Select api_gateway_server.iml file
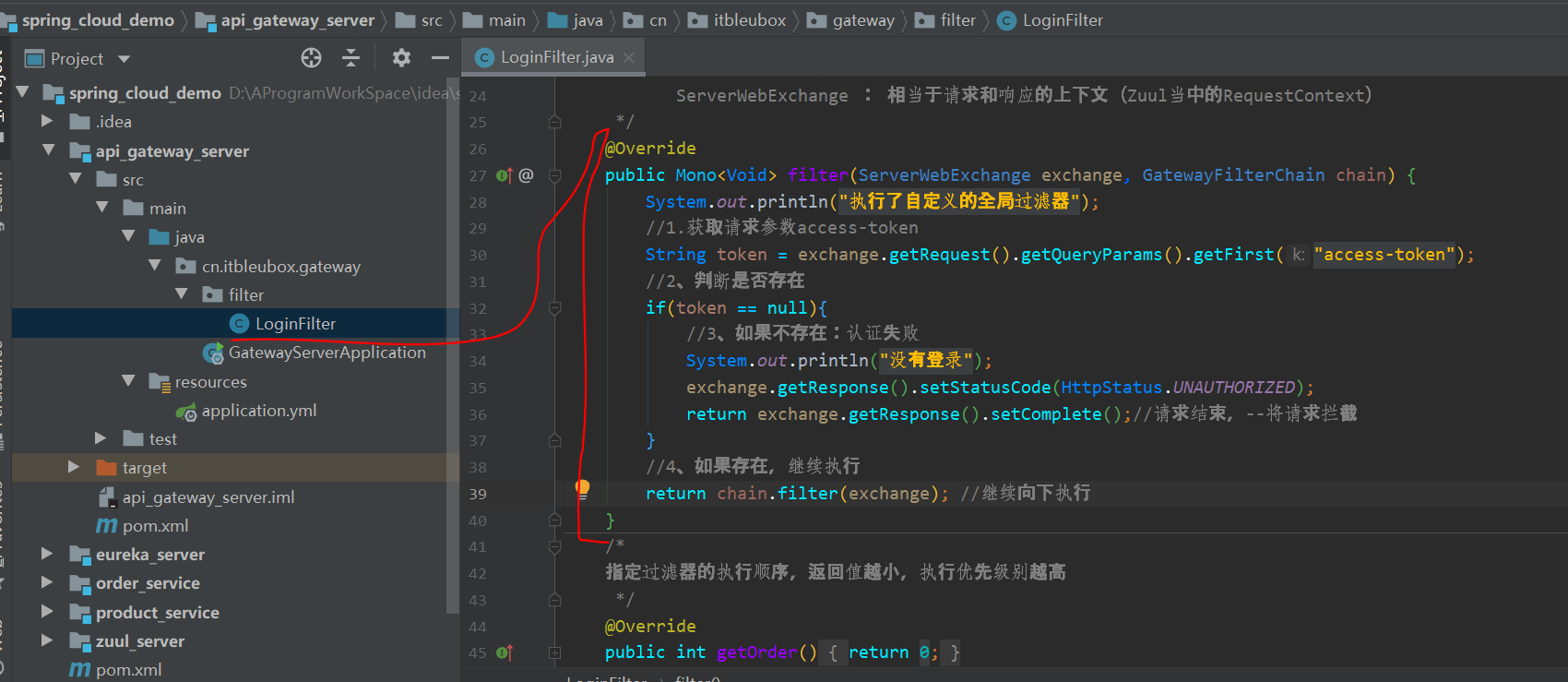 (x=208, y=497)
